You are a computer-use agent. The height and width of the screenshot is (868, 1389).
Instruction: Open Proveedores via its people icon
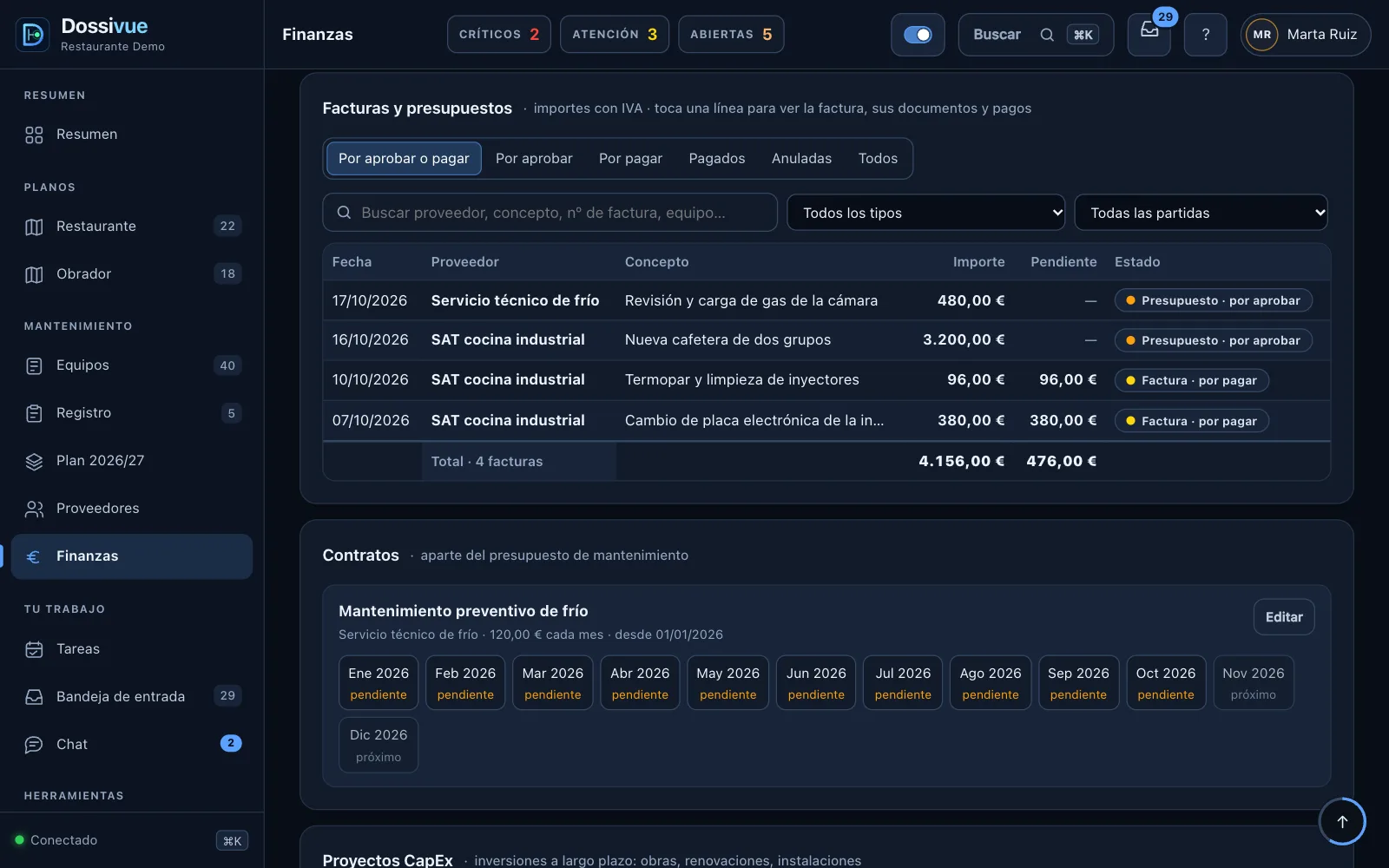[x=34, y=509]
